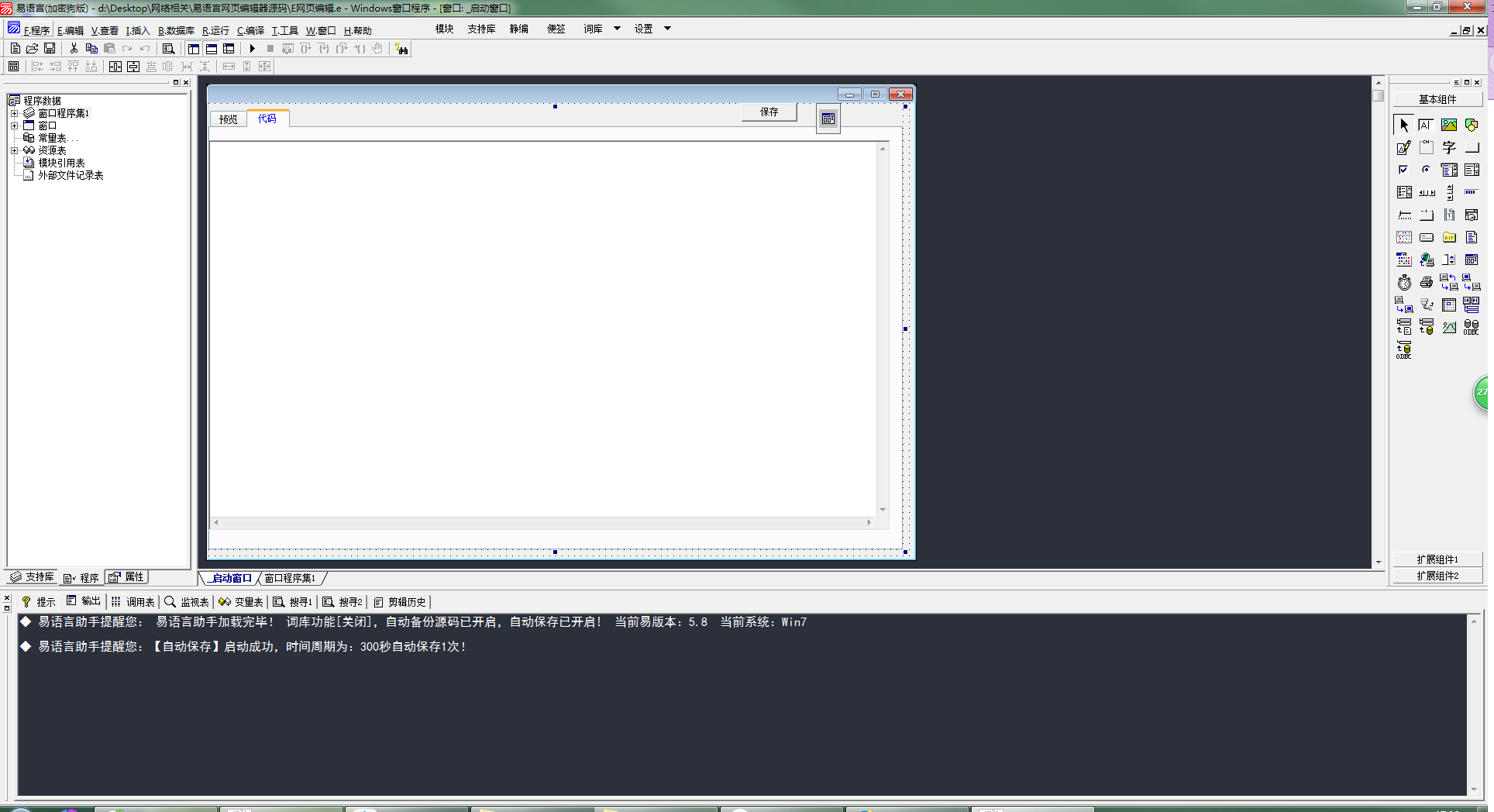Image resolution: width=1494 pixels, height=812 pixels.
Task: Open the dropdown arrow next to 词库
Action: click(617, 29)
